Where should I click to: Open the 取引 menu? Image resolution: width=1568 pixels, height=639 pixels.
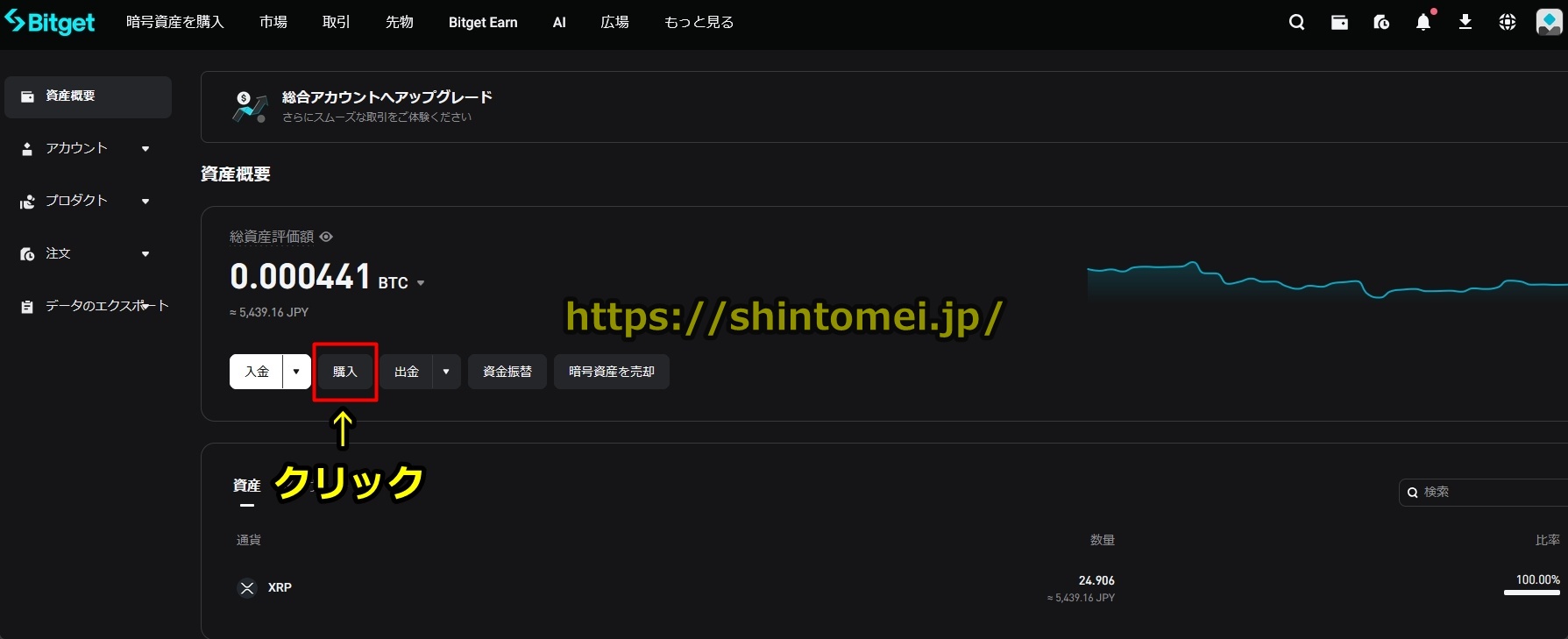coord(337,22)
